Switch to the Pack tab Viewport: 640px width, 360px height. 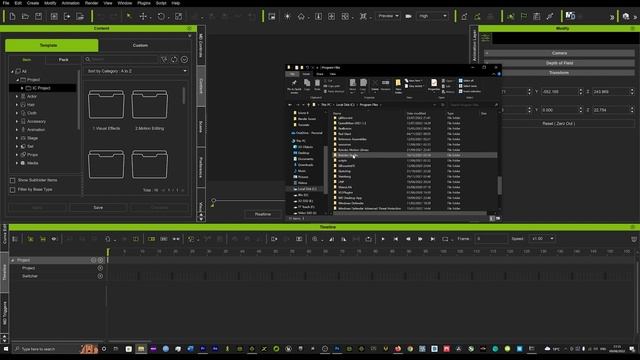pyautogui.click(x=63, y=60)
